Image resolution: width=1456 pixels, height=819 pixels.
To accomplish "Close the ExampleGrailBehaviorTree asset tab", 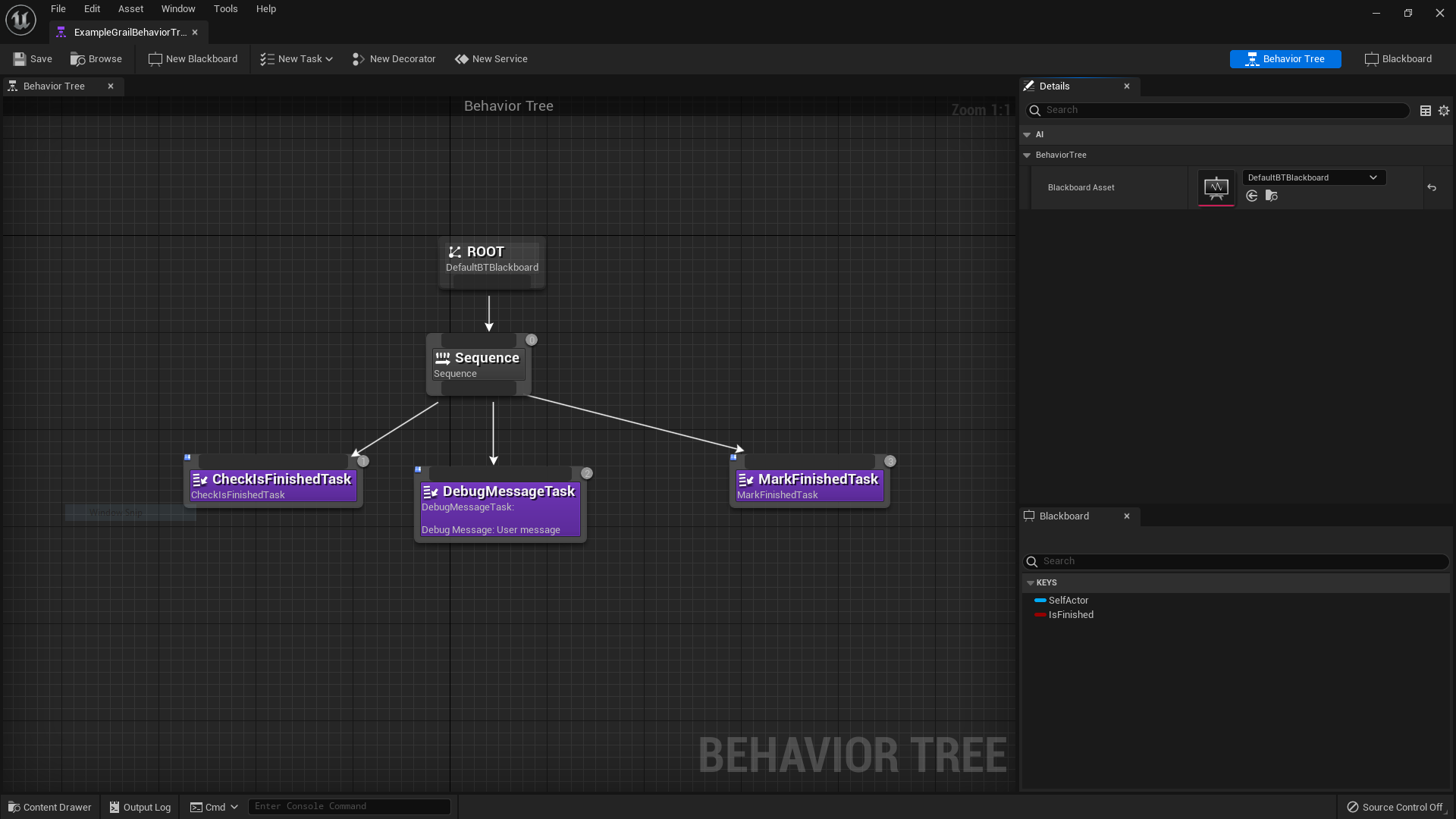I will pos(195,33).
